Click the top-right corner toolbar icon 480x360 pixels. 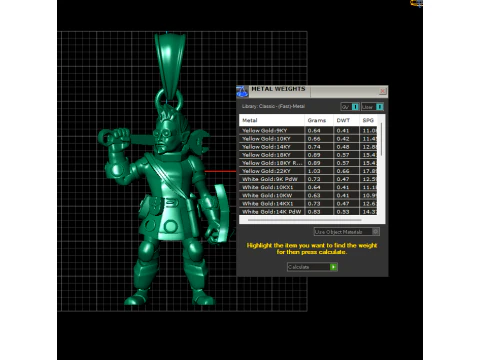pyautogui.click(x=416, y=3)
